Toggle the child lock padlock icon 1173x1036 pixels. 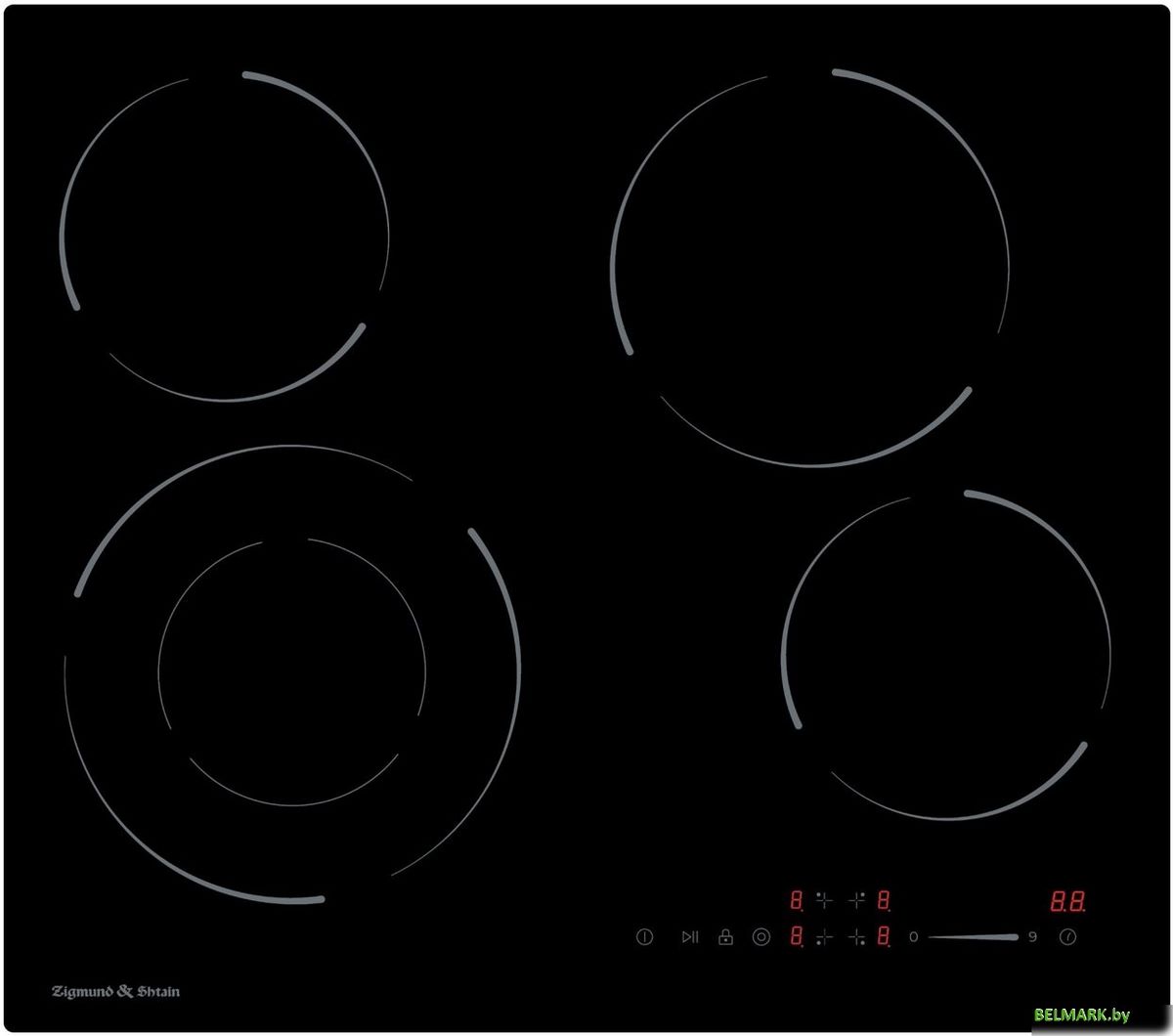(725, 937)
